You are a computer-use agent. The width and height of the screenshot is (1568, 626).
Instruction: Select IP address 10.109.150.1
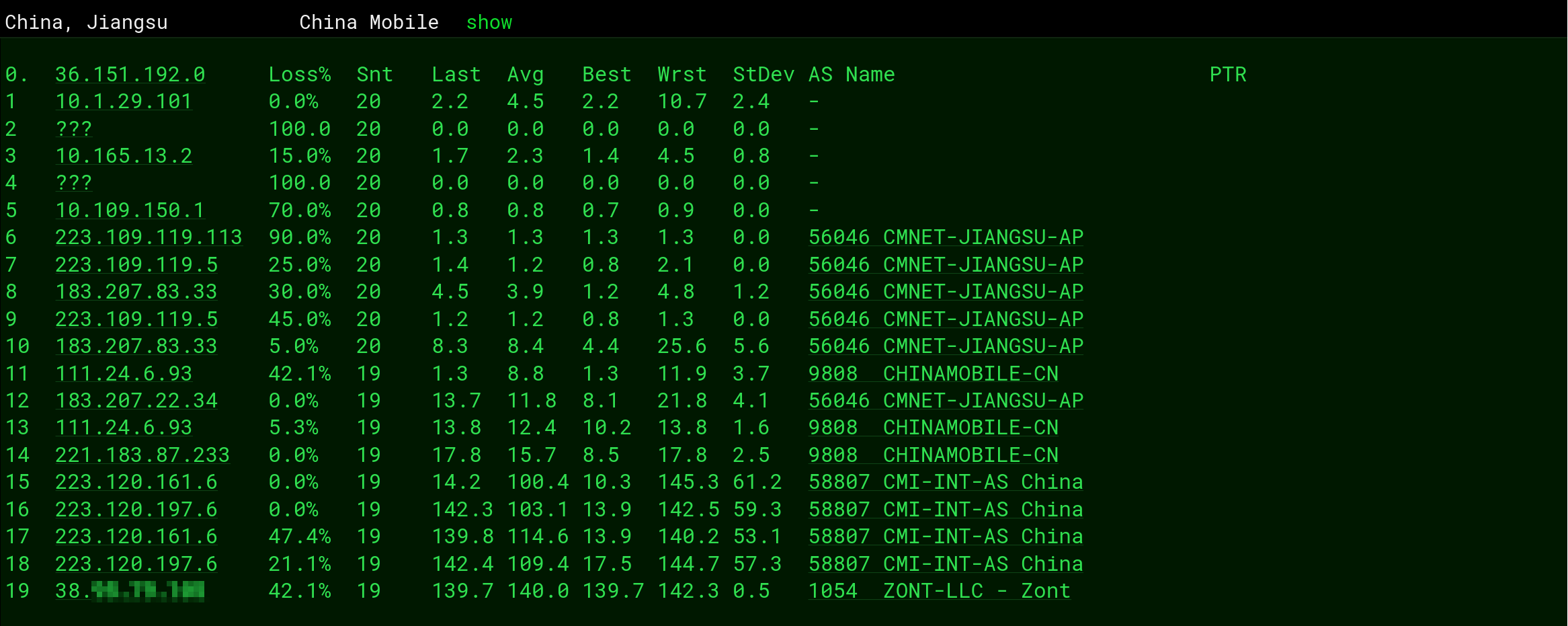point(130,210)
